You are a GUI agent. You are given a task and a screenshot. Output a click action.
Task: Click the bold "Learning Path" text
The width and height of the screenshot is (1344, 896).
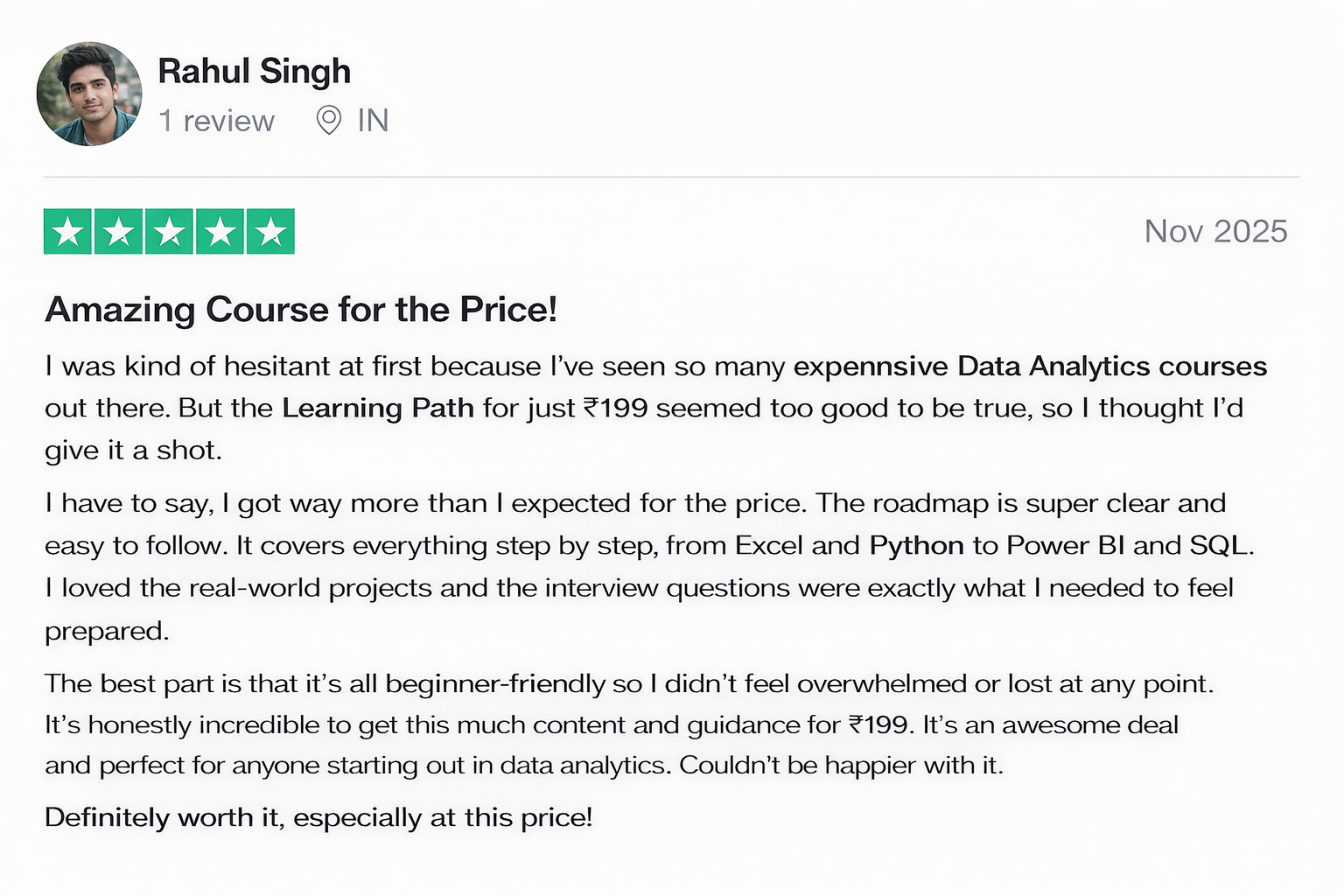coord(378,408)
